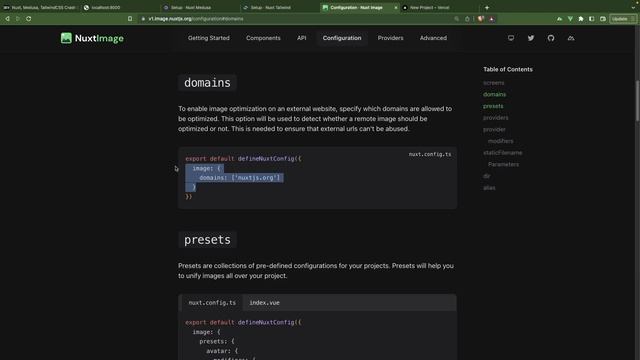This screenshot has height=360, width=640.
Task: Close the Configuration - Nuxt Image tab
Action: pos(396,7)
